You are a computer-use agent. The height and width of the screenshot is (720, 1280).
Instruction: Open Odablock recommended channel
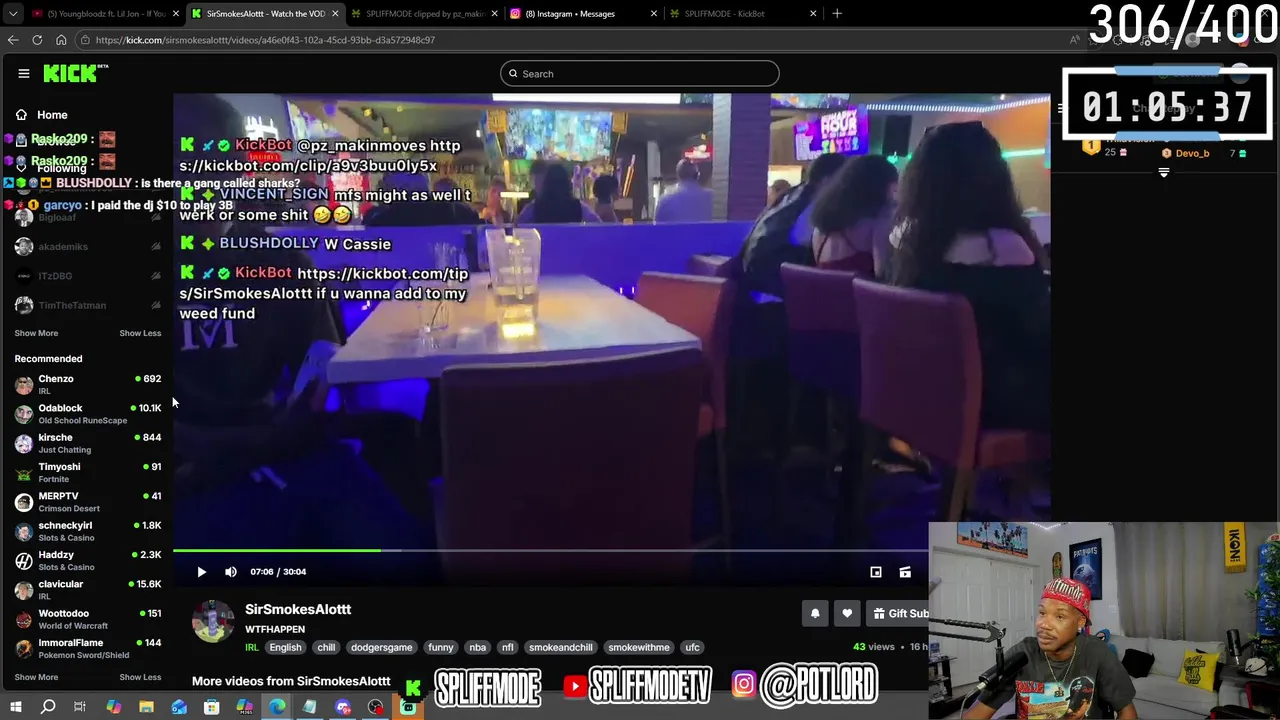click(x=87, y=414)
